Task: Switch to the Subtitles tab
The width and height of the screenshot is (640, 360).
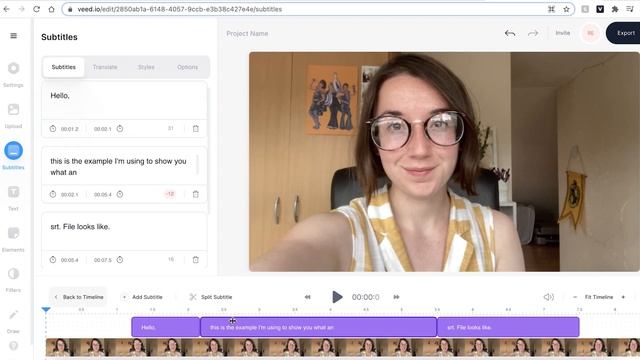Action: point(64,67)
